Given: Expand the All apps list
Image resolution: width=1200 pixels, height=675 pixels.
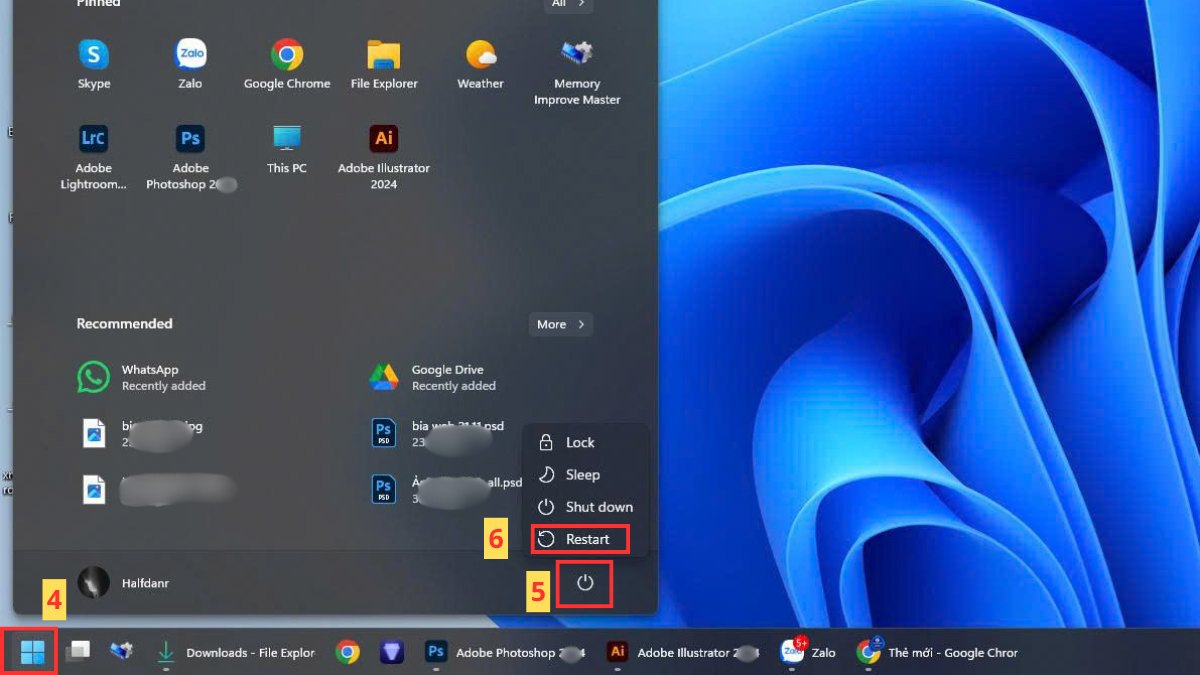Looking at the screenshot, I should point(567,4).
